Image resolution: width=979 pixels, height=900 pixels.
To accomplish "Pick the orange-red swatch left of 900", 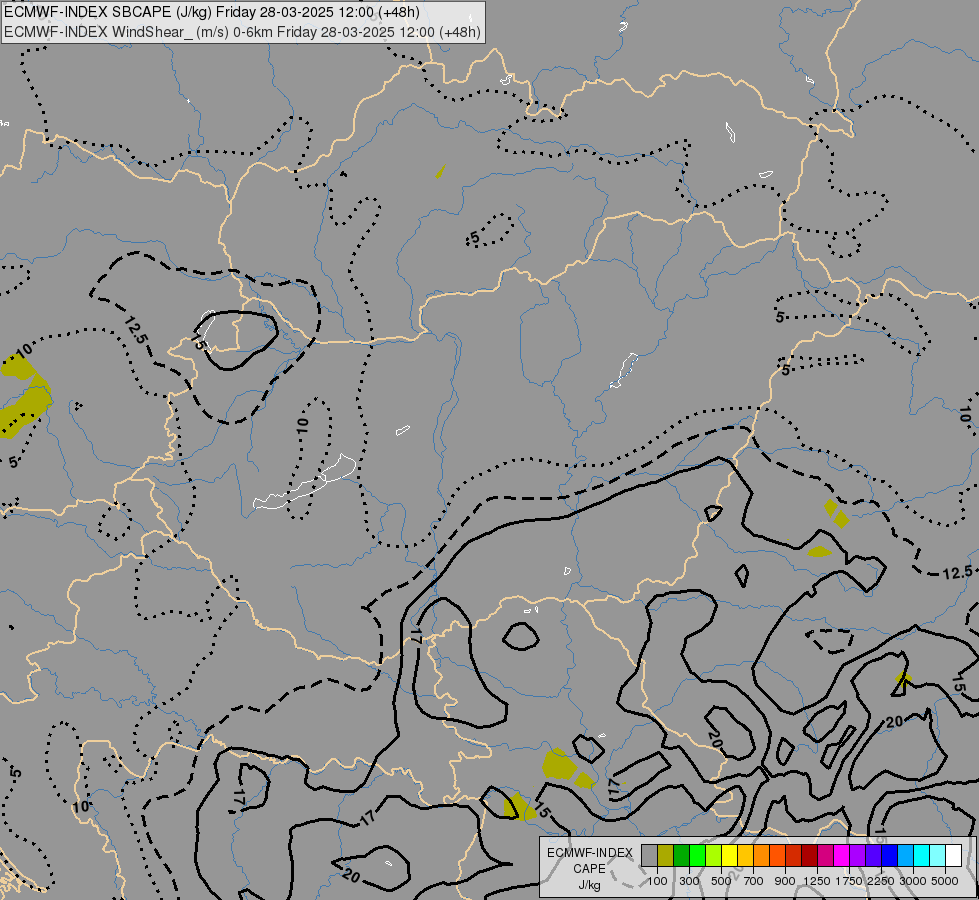I will point(777,856).
